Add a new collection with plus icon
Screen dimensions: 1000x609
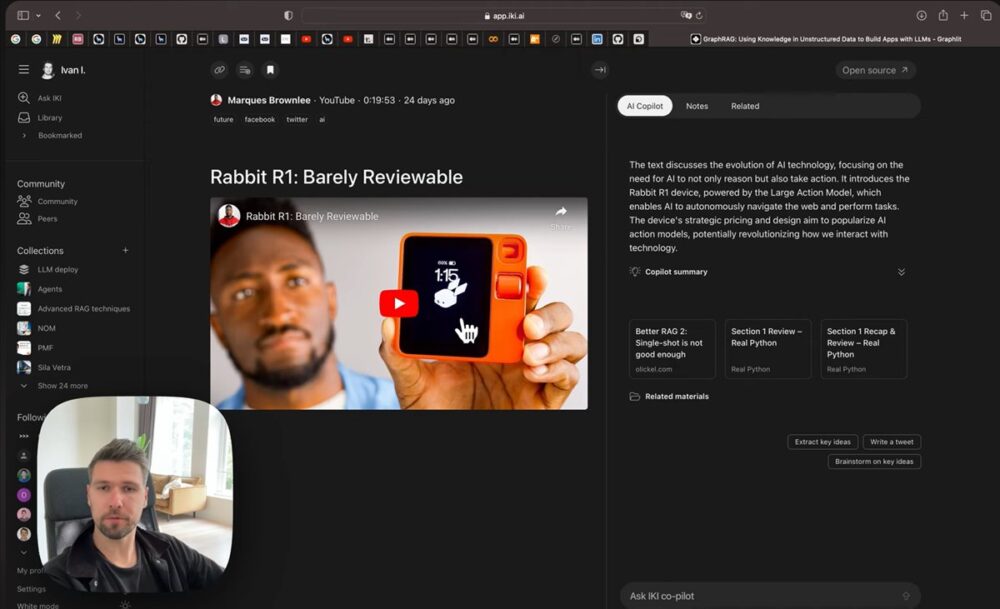point(126,251)
